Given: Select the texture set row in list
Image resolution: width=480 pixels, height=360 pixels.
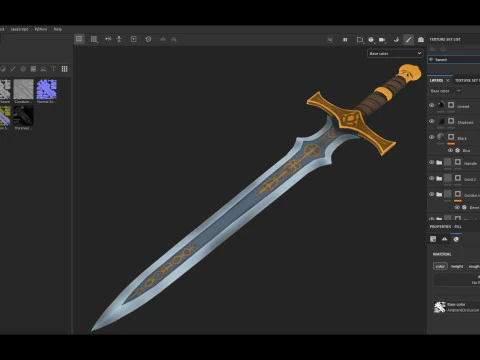Looking at the screenshot, I should pos(454,60).
